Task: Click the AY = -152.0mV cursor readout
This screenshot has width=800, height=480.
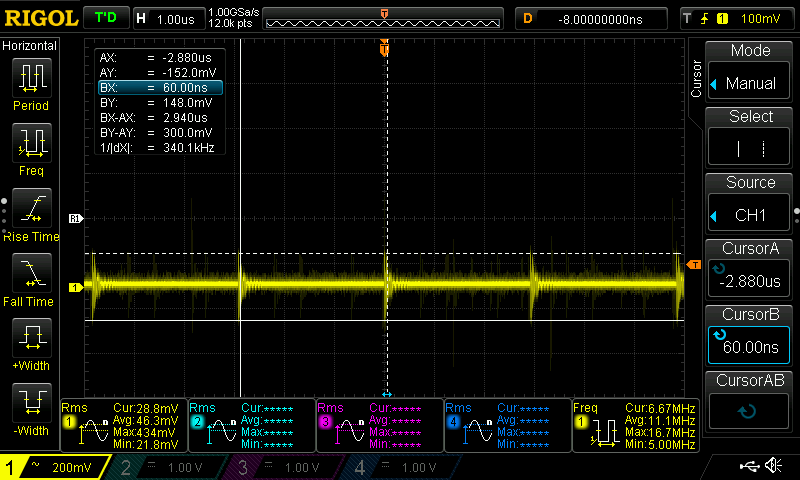Action: click(x=160, y=72)
